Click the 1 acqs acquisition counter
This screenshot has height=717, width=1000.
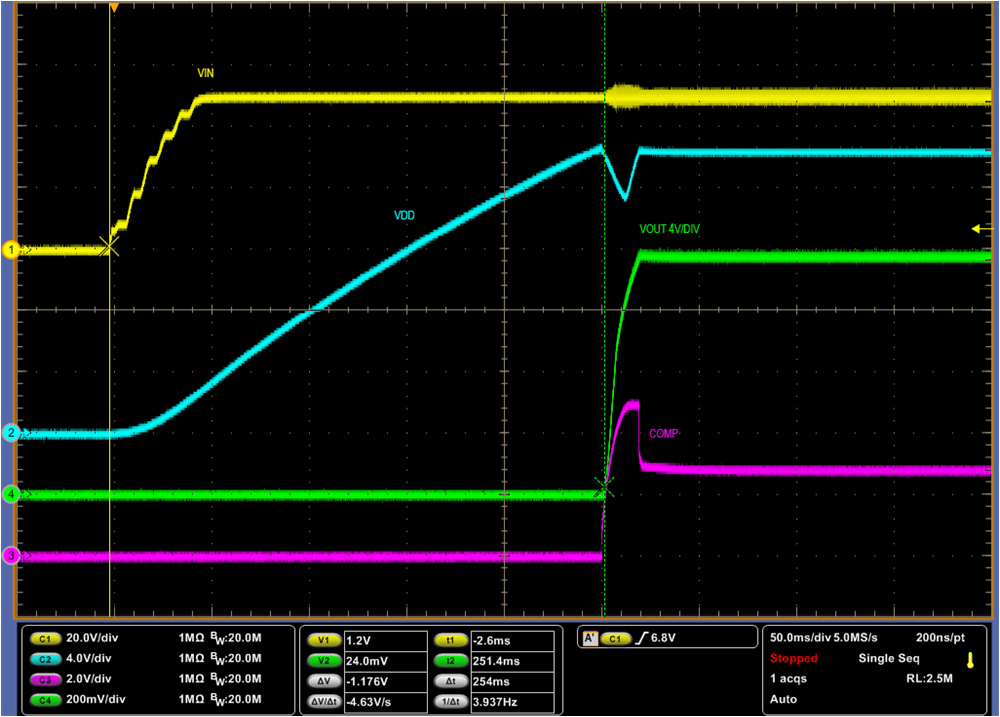click(786, 679)
